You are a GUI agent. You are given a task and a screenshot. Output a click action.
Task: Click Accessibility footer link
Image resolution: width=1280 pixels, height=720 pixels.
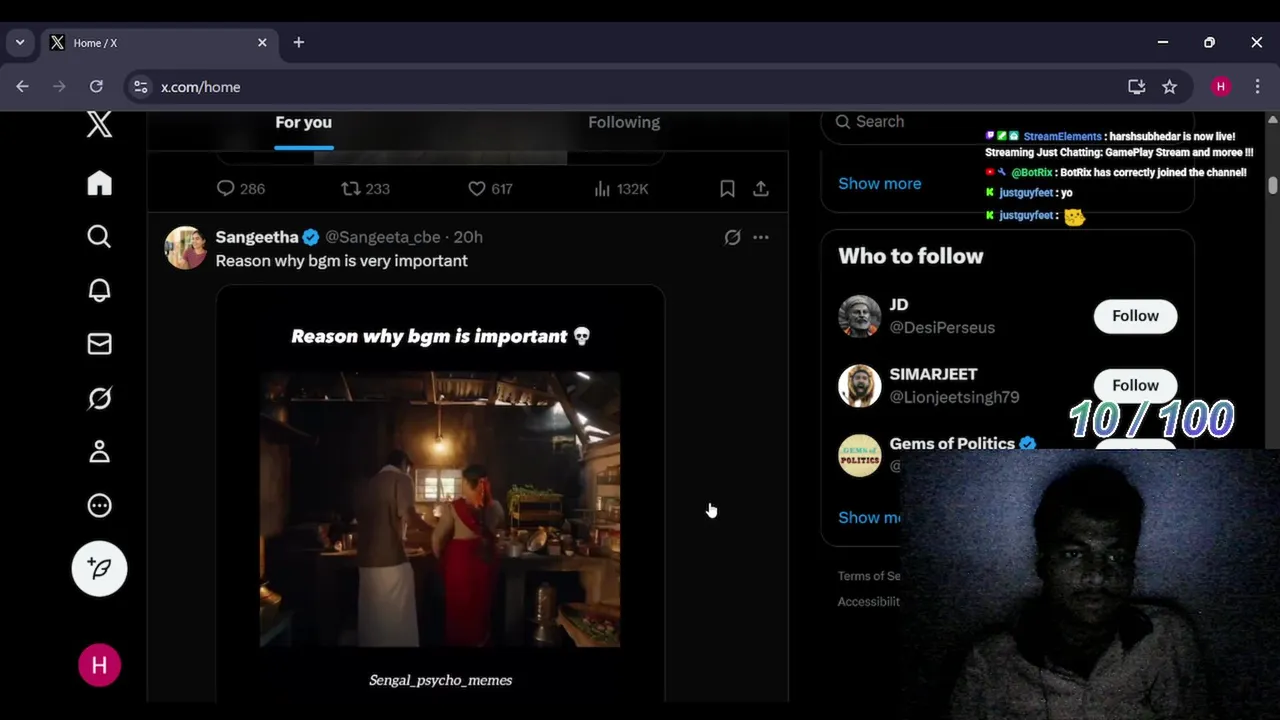pyautogui.click(x=869, y=602)
